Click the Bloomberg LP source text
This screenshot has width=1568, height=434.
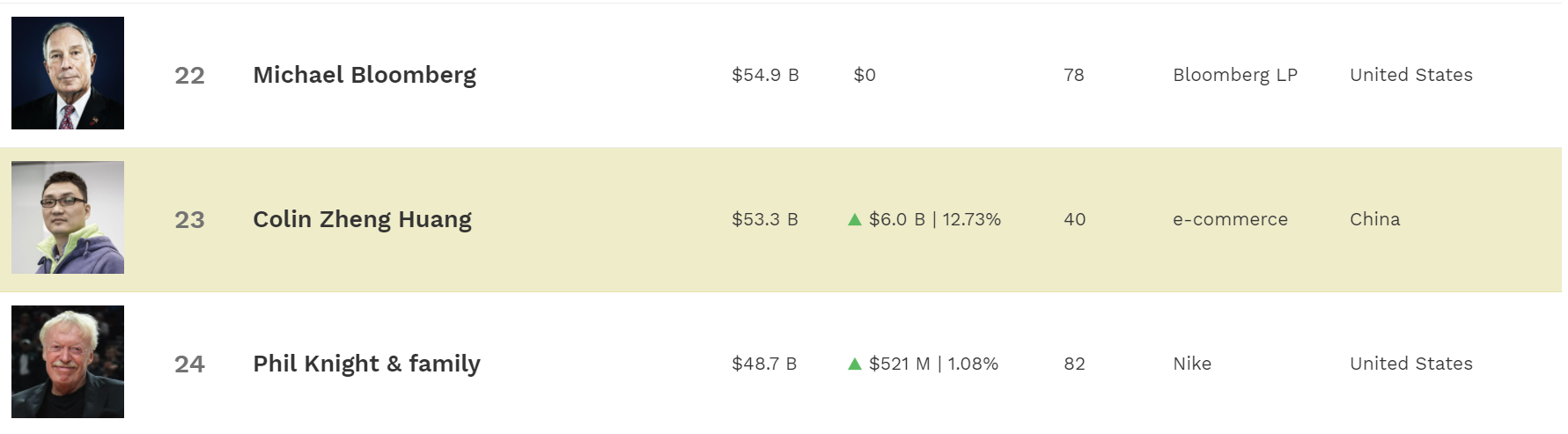tap(1235, 76)
